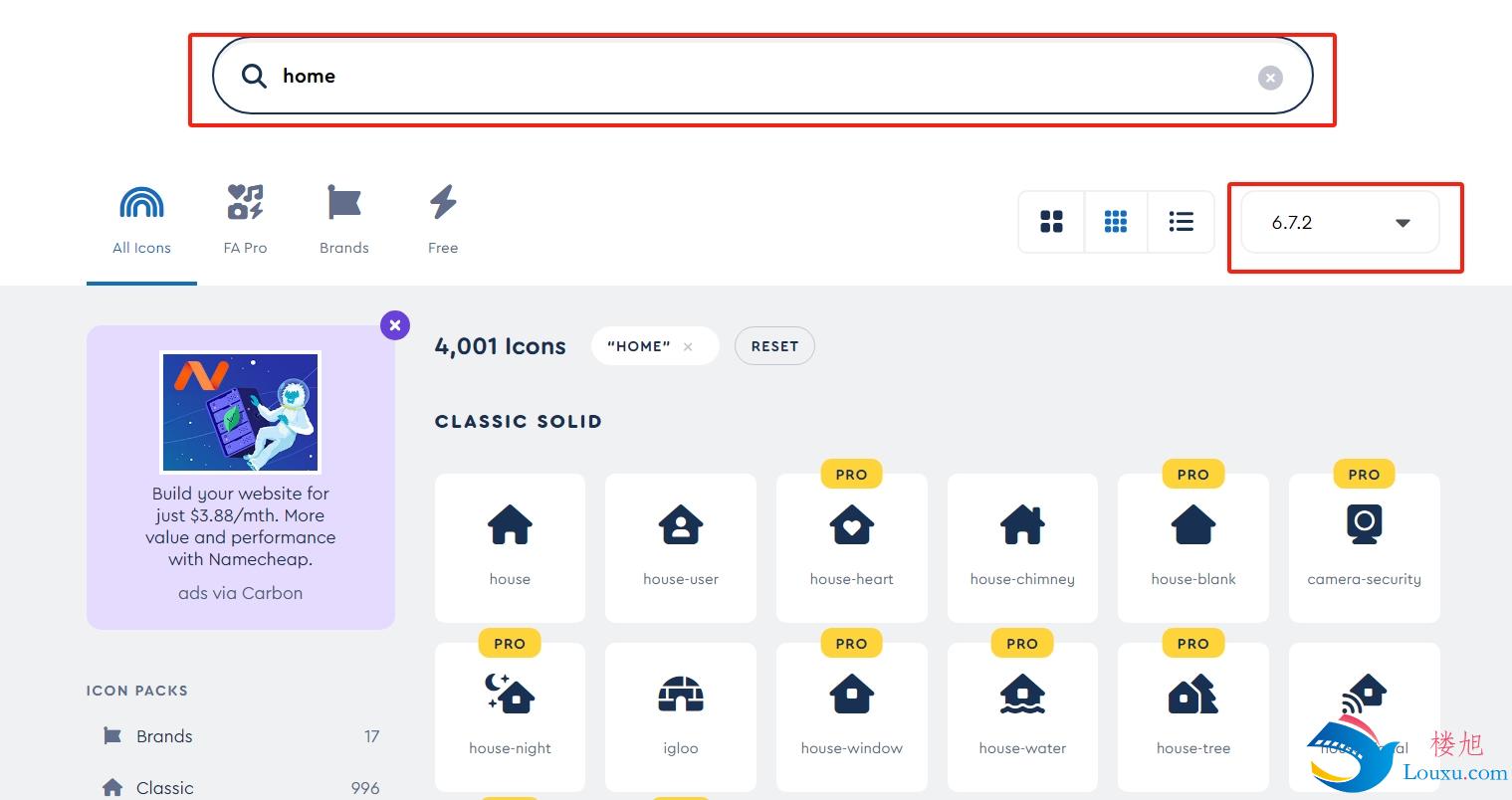Select the Free icons tab
Screen dimensions: 1512x800
(x=443, y=221)
